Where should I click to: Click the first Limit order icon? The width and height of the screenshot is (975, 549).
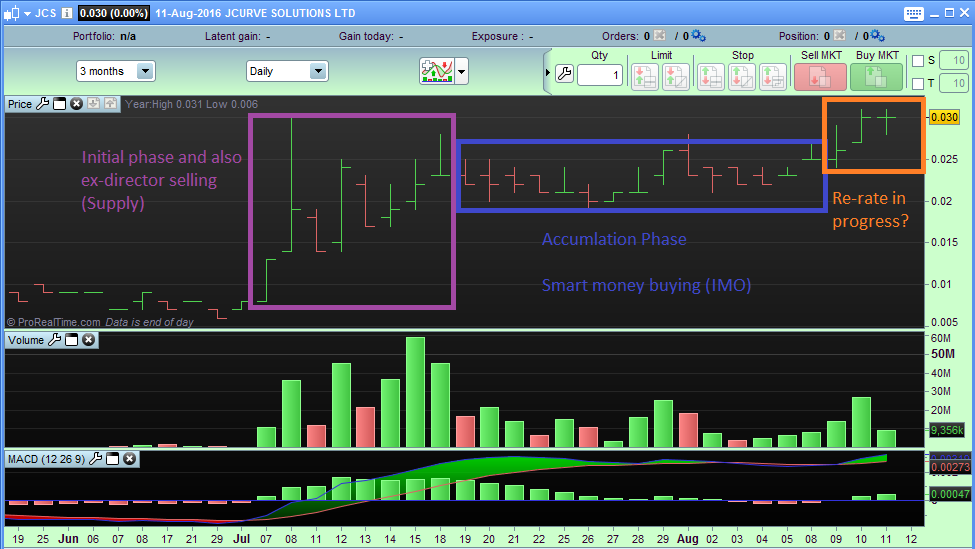(644, 77)
